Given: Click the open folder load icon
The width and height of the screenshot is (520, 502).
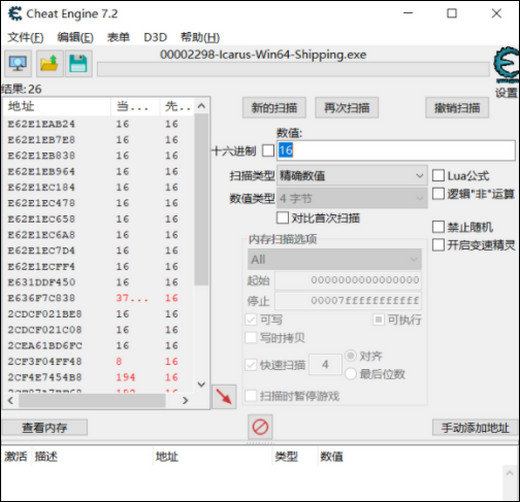Looking at the screenshot, I should click(x=49, y=64).
